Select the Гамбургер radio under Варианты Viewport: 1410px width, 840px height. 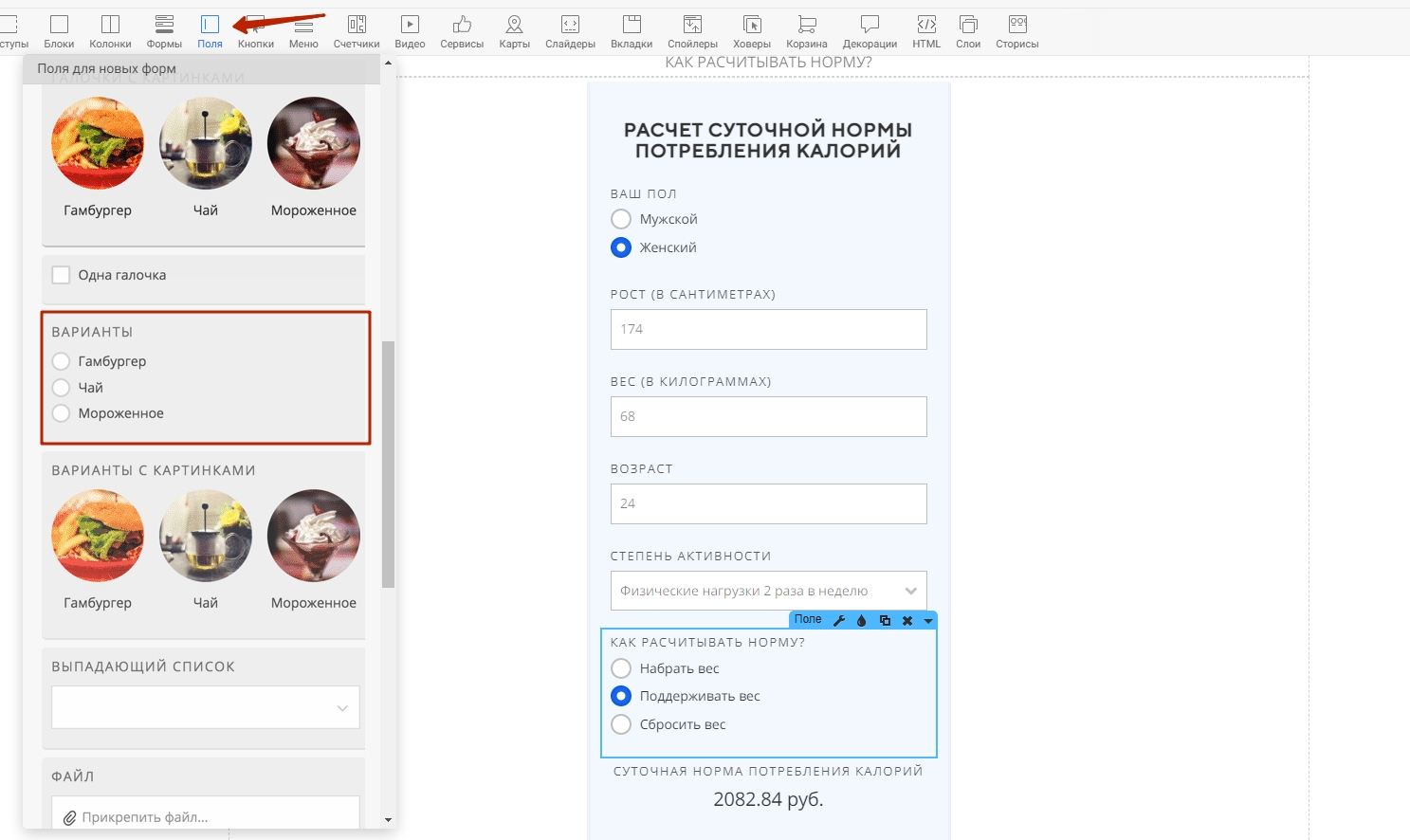click(61, 361)
